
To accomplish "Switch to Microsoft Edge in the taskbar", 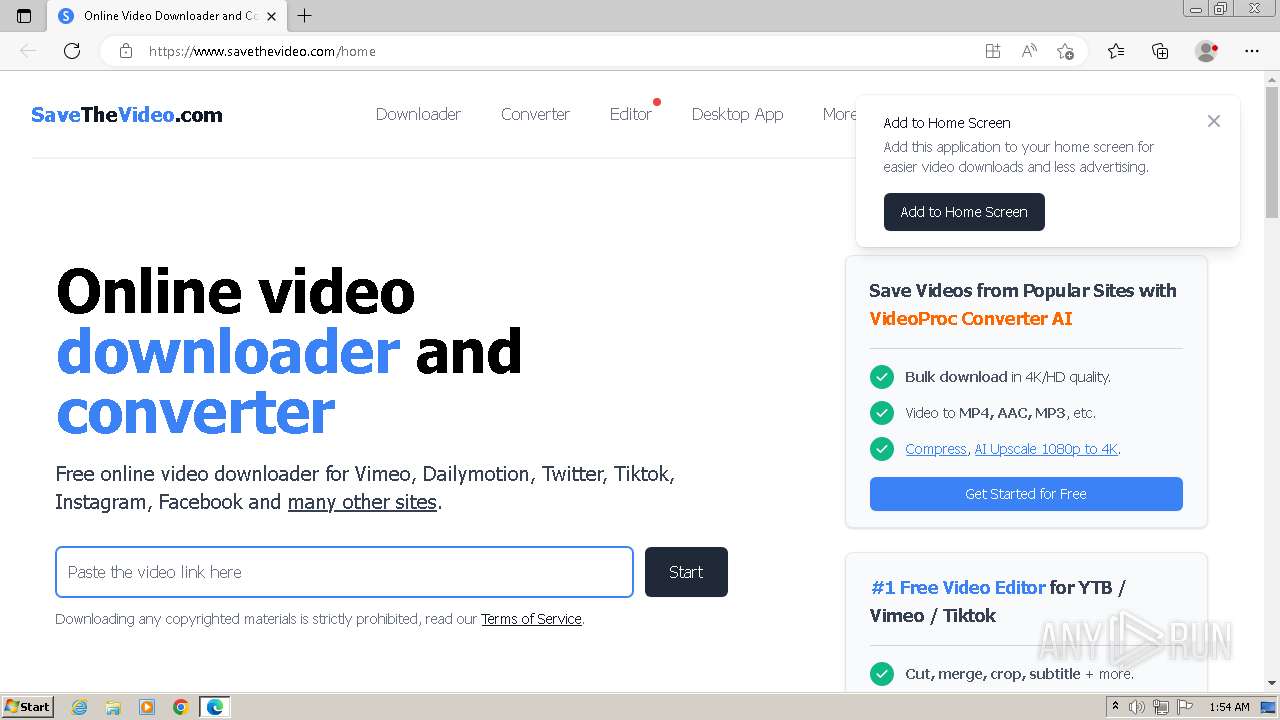I will tap(215, 707).
